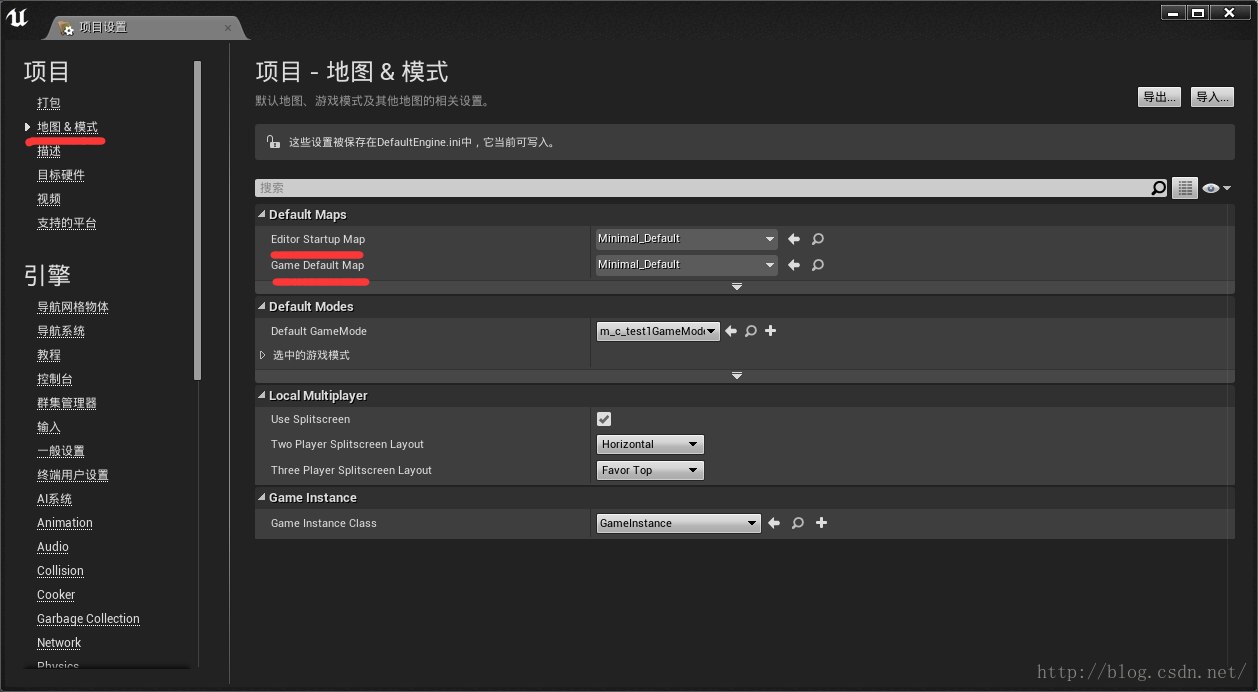Open Animation engine settings

pos(65,523)
